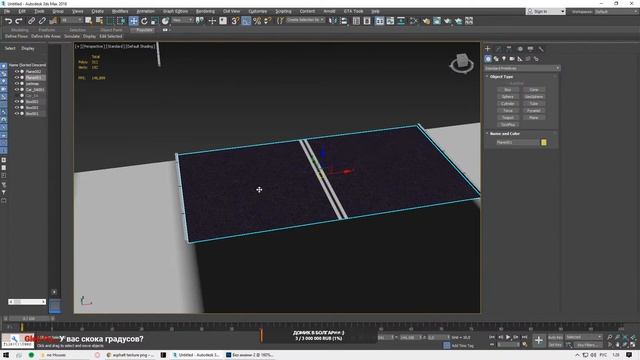Open the Tools menu
Screen dimensions: 640x360
39,11
